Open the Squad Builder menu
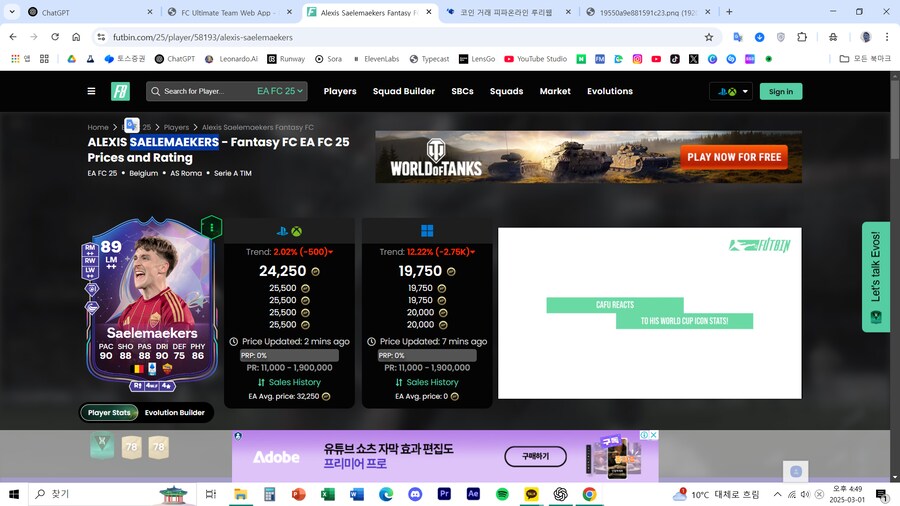This screenshot has height=506, width=900. (x=404, y=91)
